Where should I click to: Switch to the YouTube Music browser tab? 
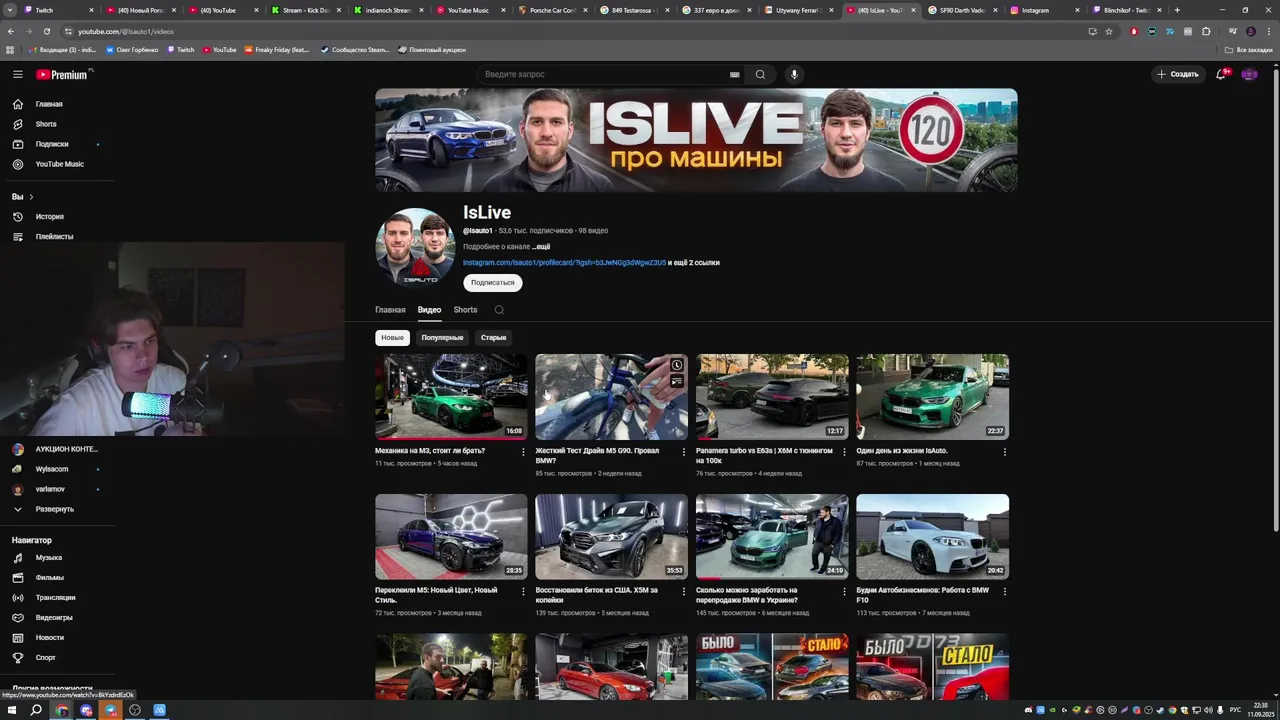(x=470, y=10)
